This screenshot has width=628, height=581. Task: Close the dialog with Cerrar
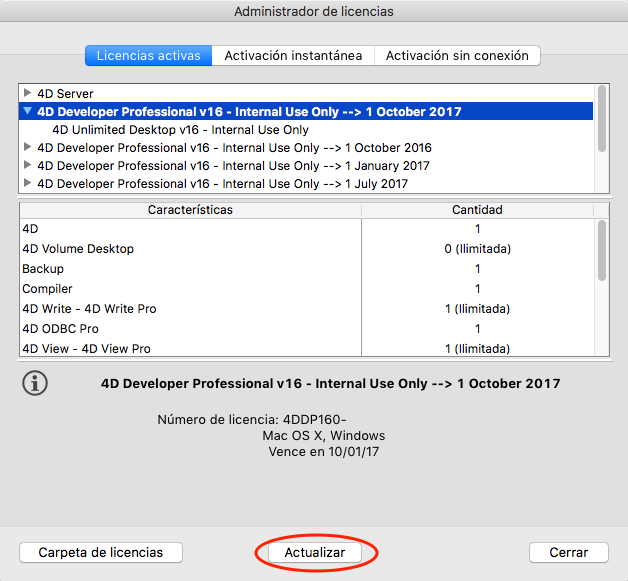coord(569,553)
